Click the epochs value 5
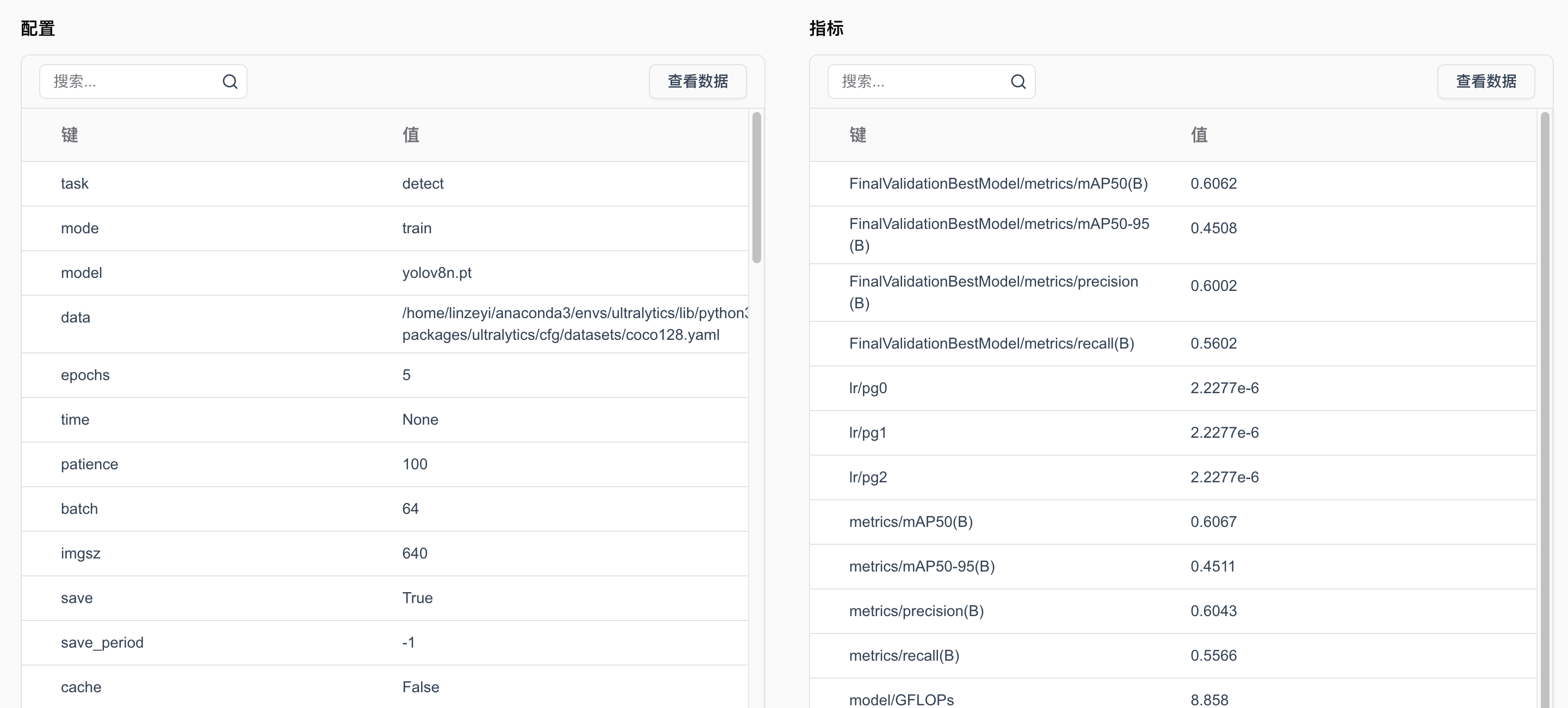Image resolution: width=1568 pixels, height=708 pixels. pyautogui.click(x=406, y=375)
